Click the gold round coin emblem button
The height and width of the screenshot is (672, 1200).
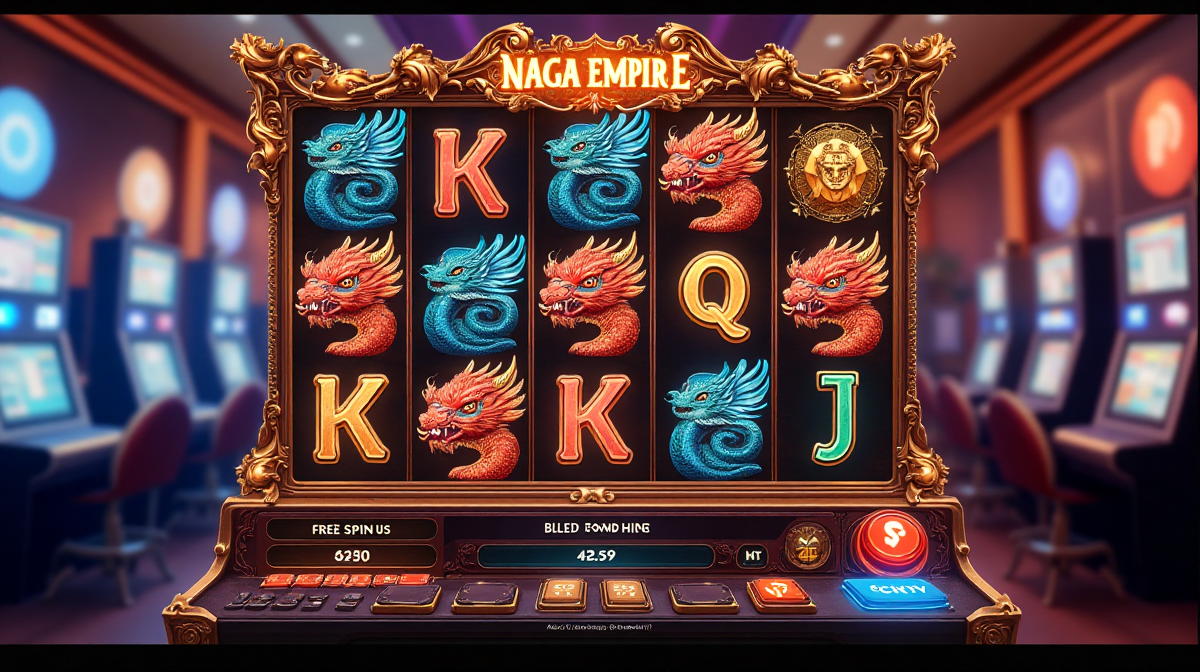click(807, 546)
